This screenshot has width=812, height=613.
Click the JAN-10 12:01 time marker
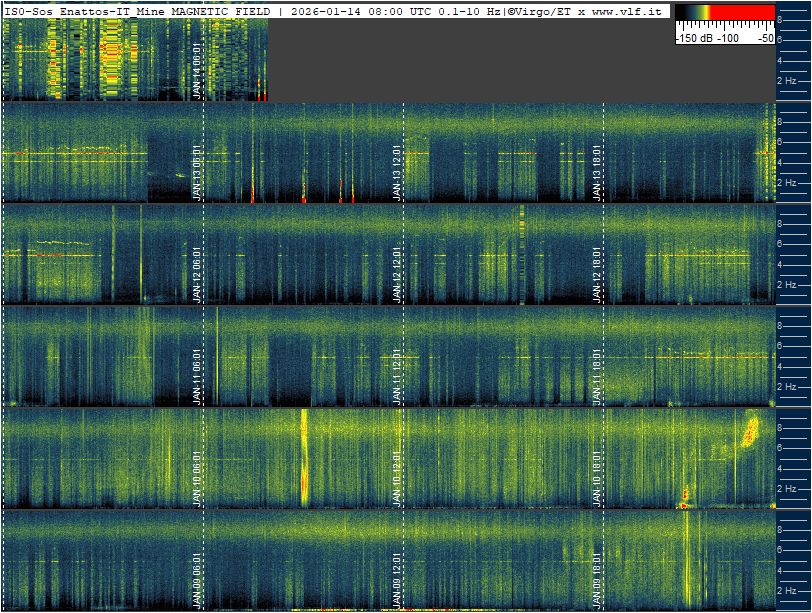click(x=397, y=479)
